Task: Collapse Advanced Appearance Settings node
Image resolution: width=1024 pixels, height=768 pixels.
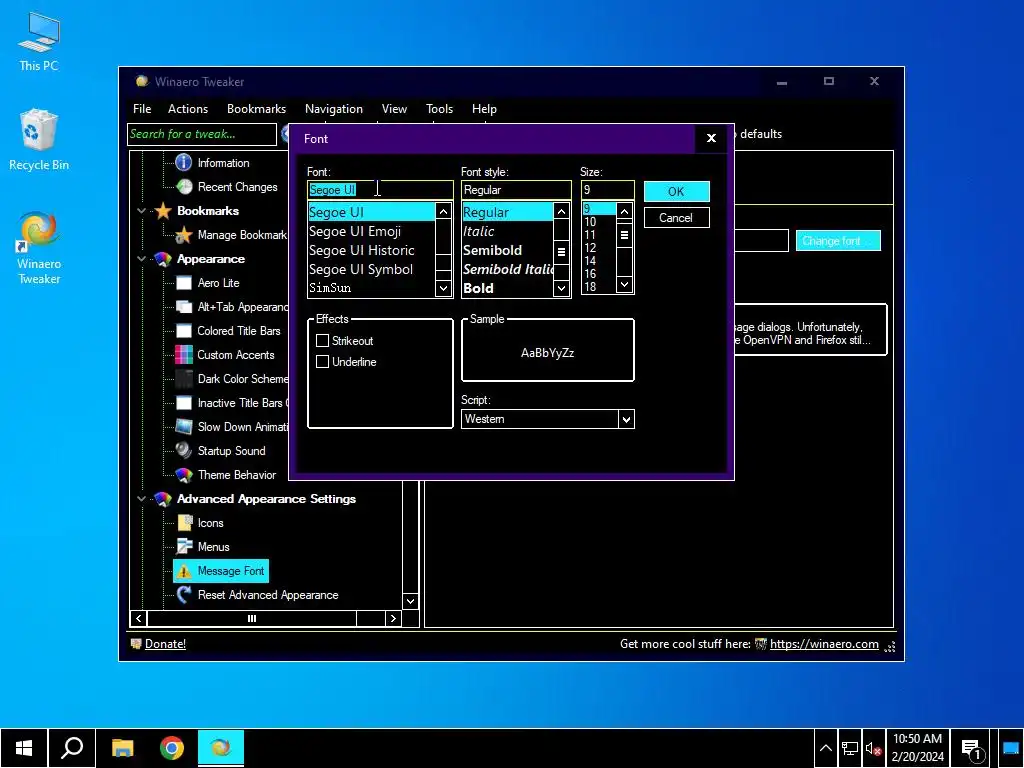Action: point(142,499)
